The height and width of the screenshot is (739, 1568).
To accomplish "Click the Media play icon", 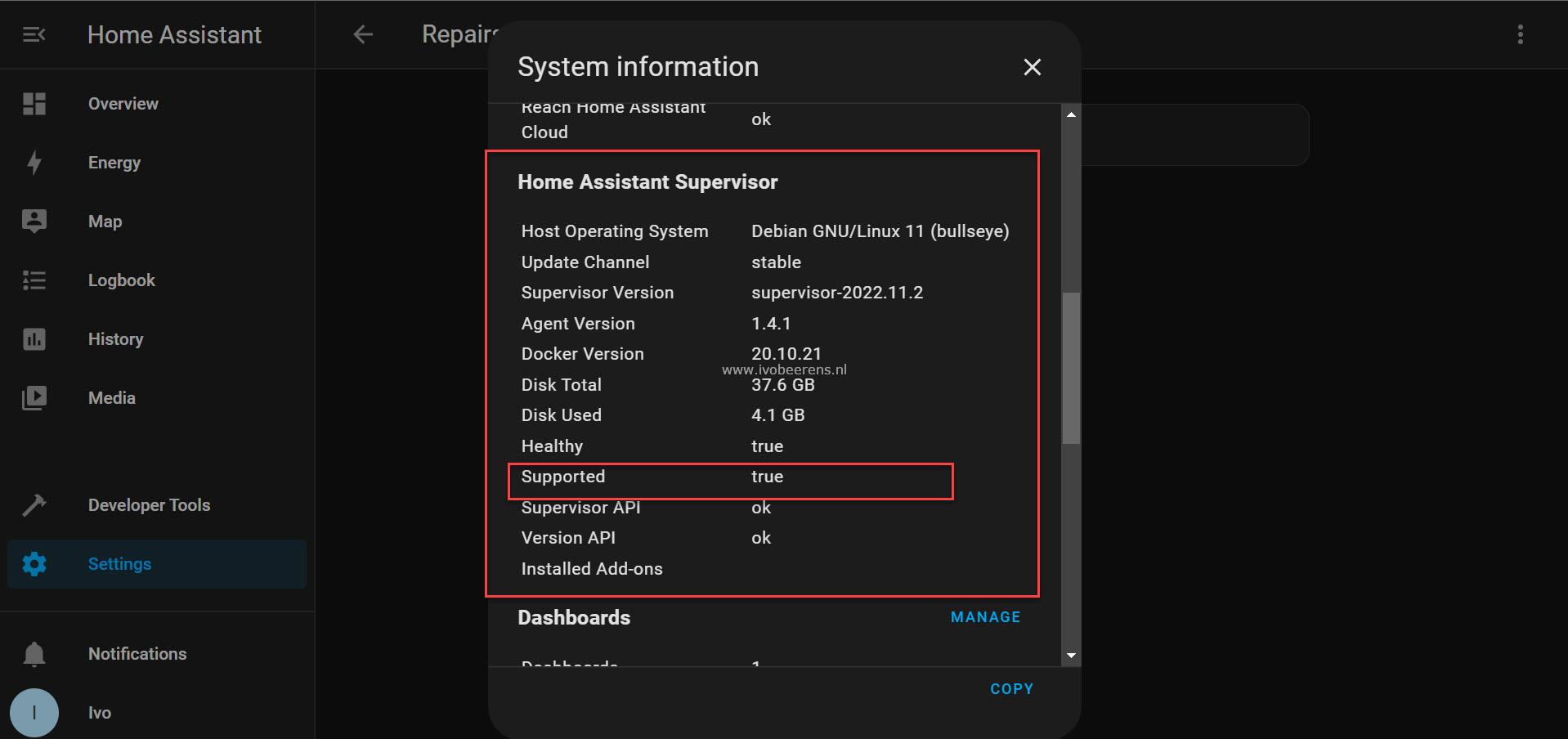I will pyautogui.click(x=34, y=398).
